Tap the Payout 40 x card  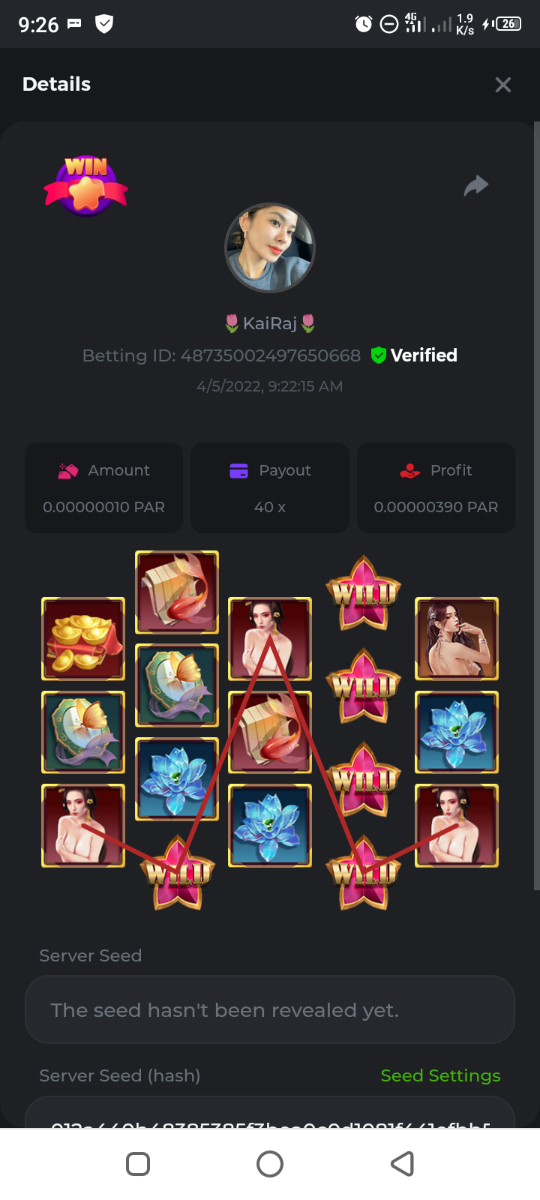click(x=270, y=487)
